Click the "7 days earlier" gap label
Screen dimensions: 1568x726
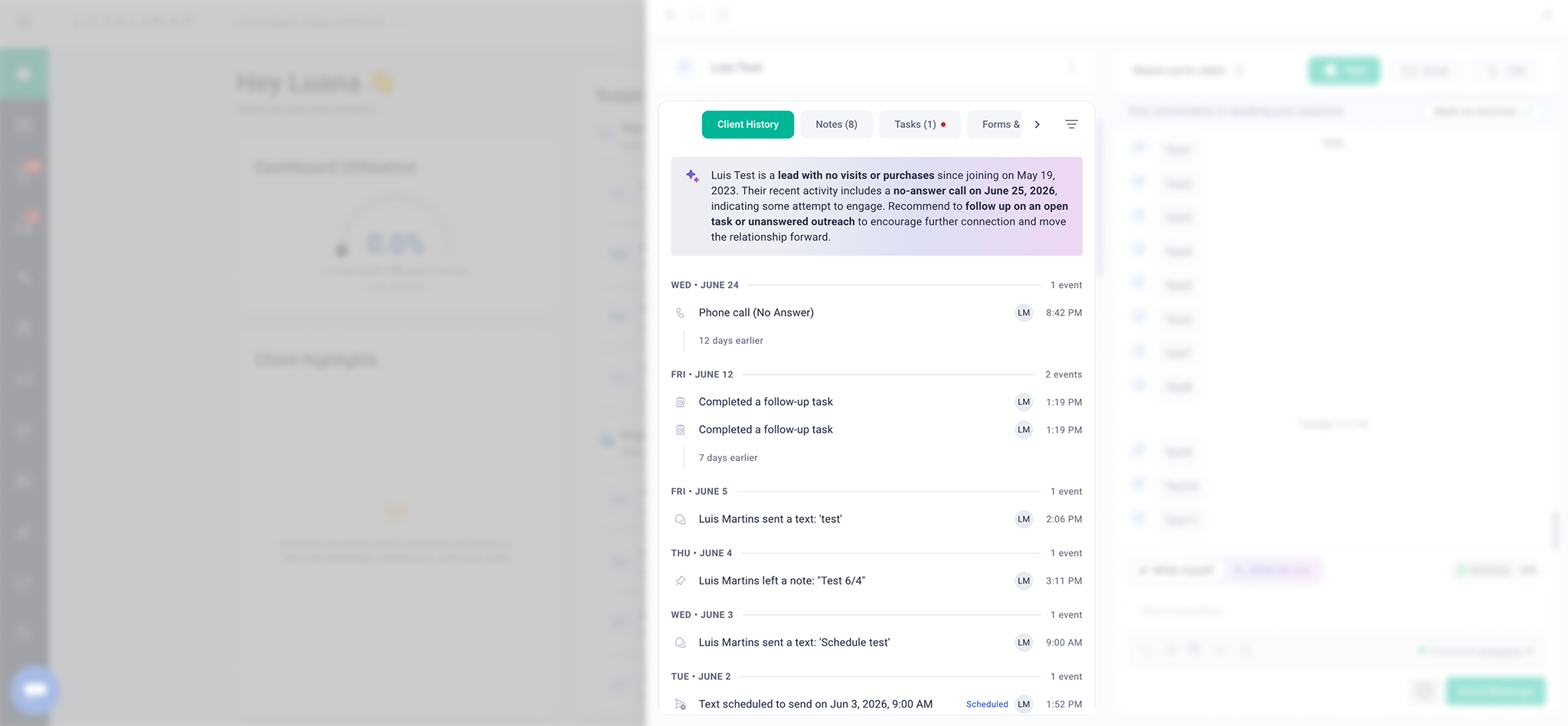click(728, 458)
